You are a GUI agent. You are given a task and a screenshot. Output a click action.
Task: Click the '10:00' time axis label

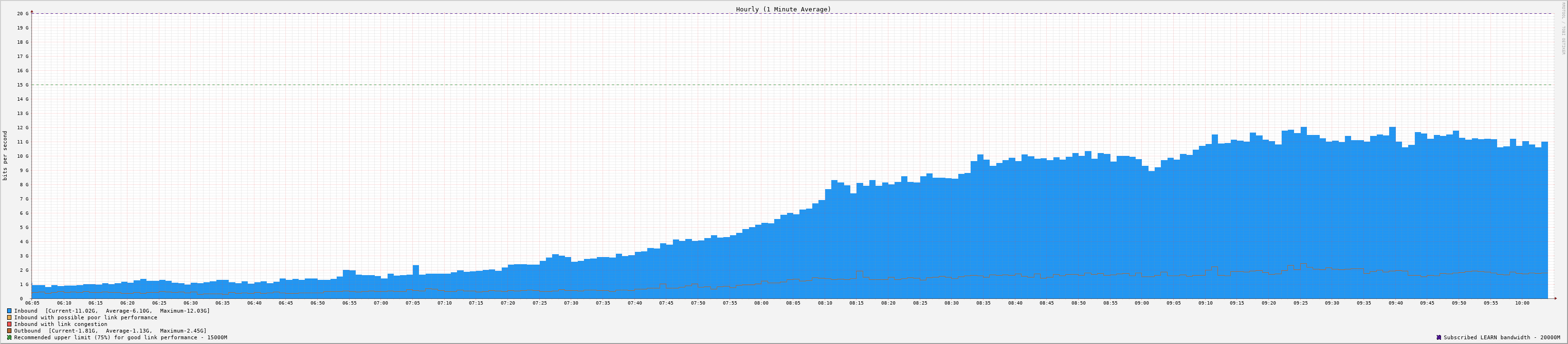pos(1522,303)
